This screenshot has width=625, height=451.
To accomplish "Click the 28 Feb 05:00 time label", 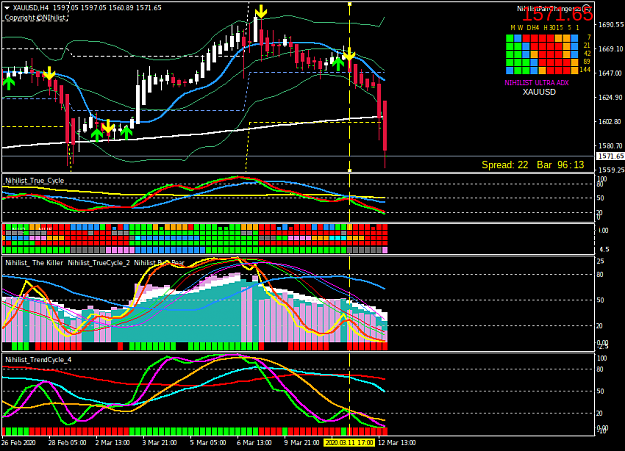I will pos(67,443).
